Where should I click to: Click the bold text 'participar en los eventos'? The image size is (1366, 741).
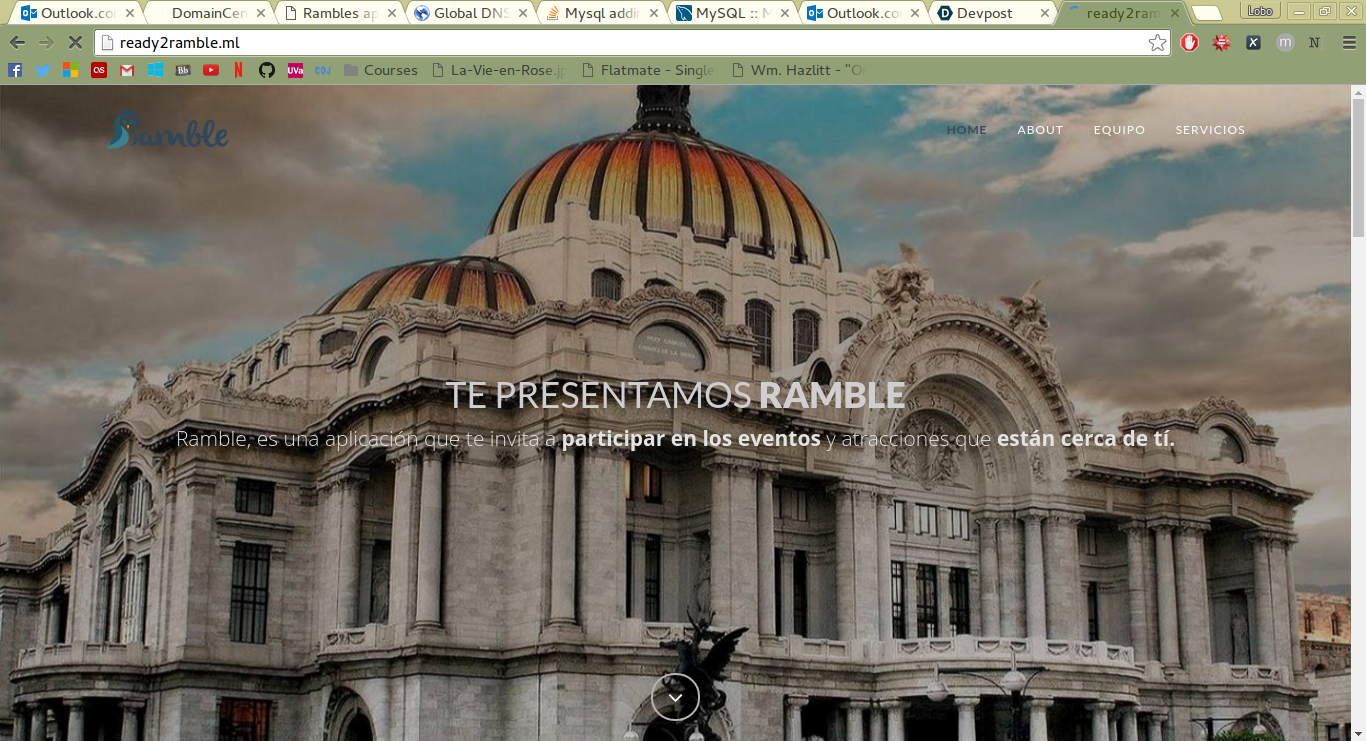click(x=691, y=439)
